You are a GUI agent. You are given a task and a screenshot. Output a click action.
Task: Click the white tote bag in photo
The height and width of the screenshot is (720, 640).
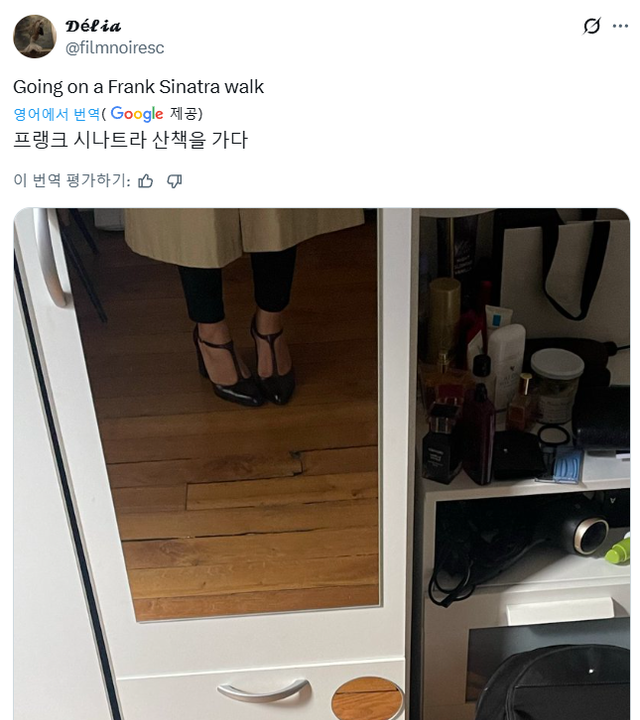pyautogui.click(x=565, y=276)
